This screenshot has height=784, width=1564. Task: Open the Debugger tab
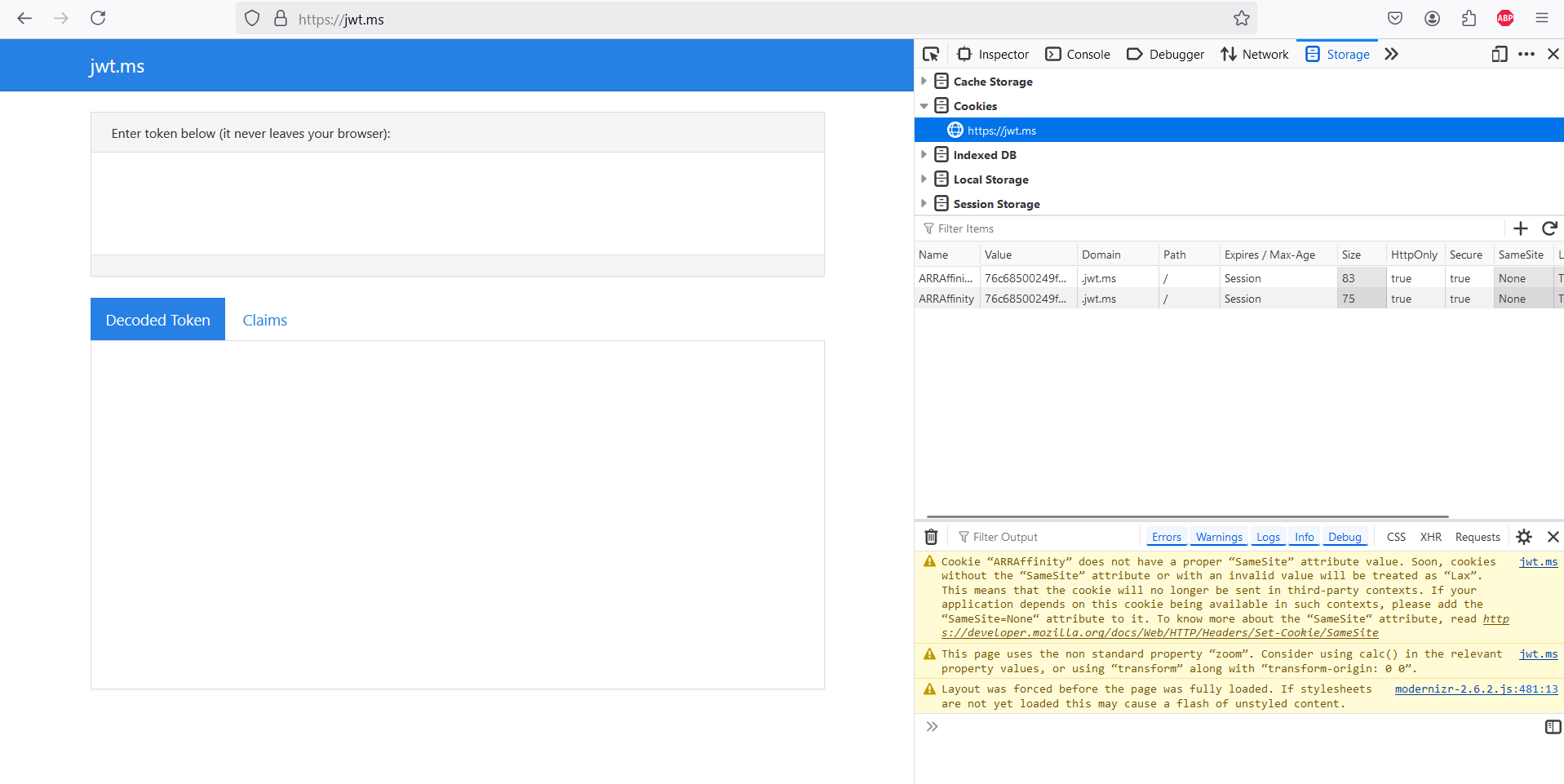pyautogui.click(x=1165, y=54)
